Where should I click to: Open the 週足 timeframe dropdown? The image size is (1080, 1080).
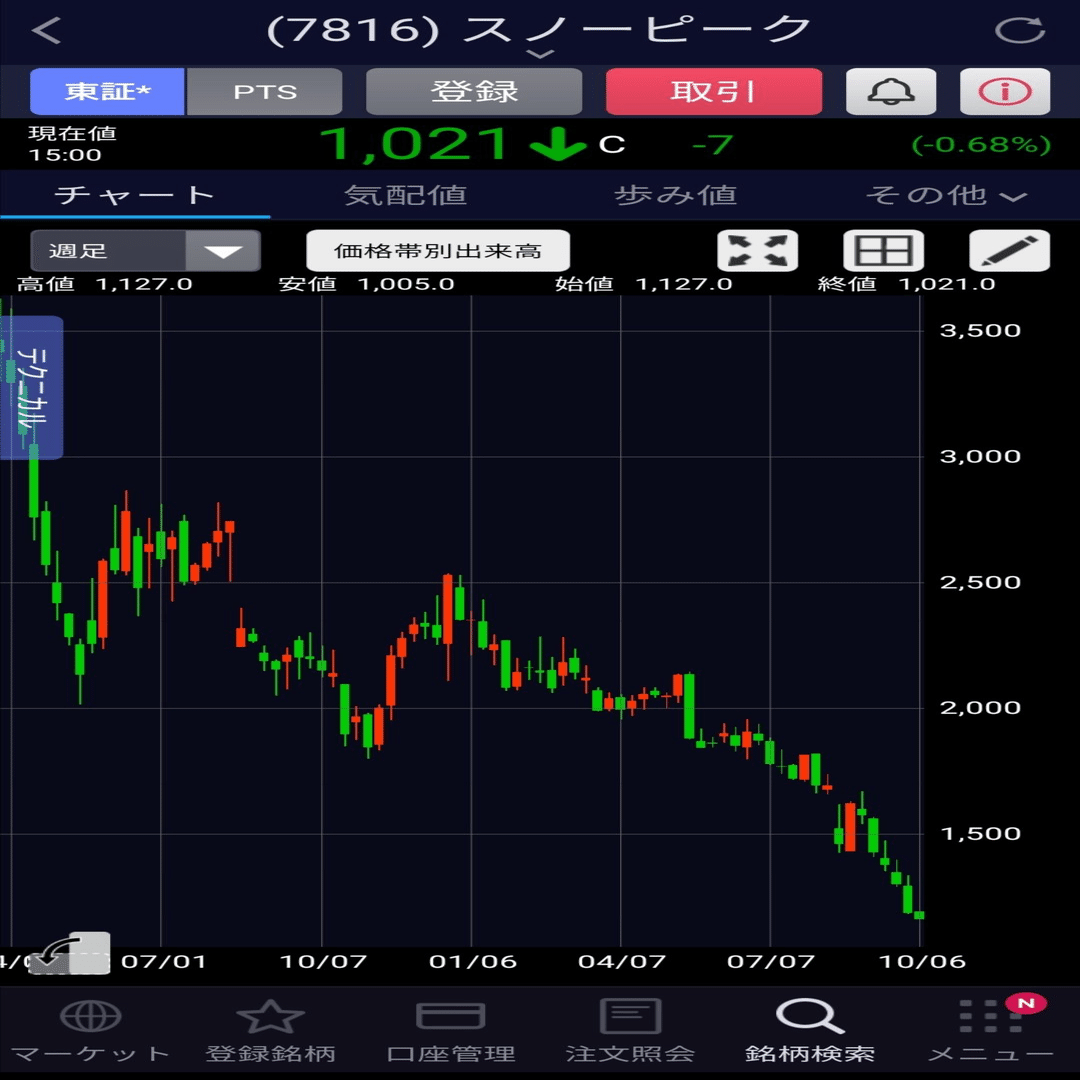(x=145, y=251)
